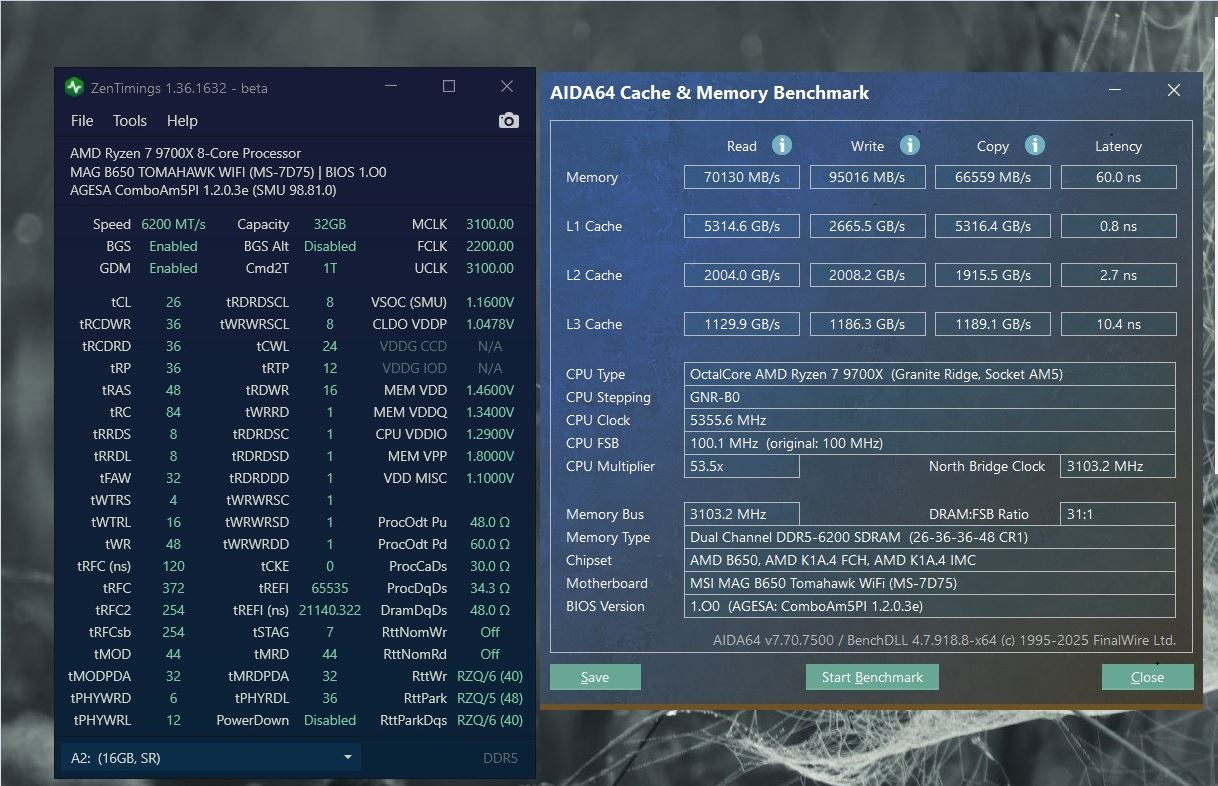
Task: Open the File menu in ZenTimings
Action: tap(82, 121)
